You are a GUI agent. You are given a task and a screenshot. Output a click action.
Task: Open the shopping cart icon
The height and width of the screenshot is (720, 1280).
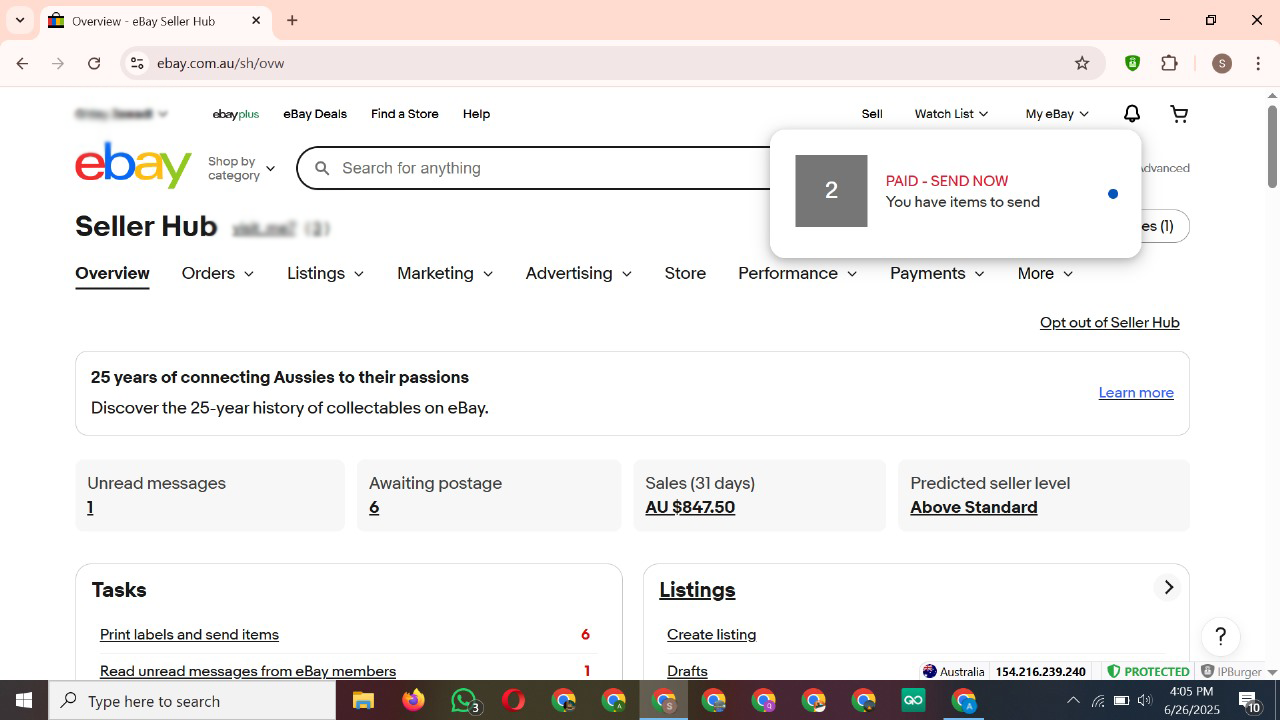(x=1179, y=114)
